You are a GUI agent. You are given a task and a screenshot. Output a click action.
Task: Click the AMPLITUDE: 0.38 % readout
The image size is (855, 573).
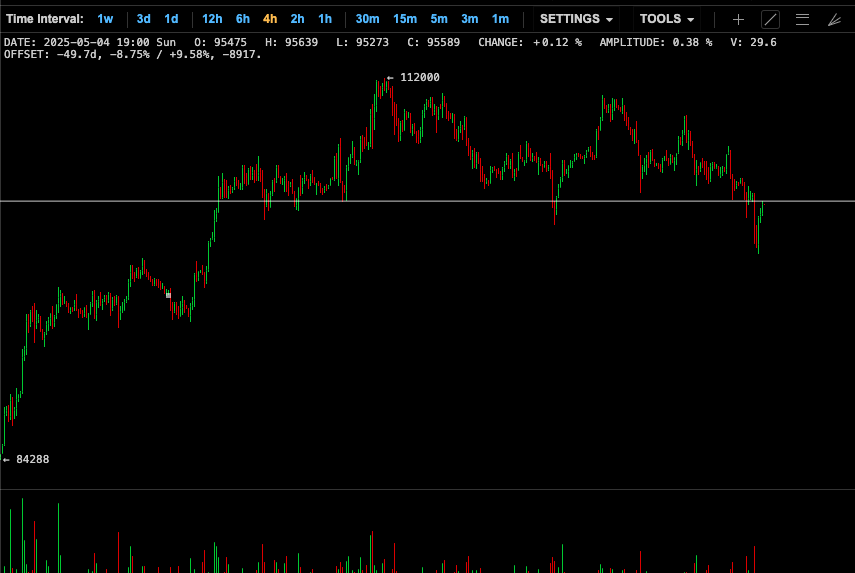point(656,43)
